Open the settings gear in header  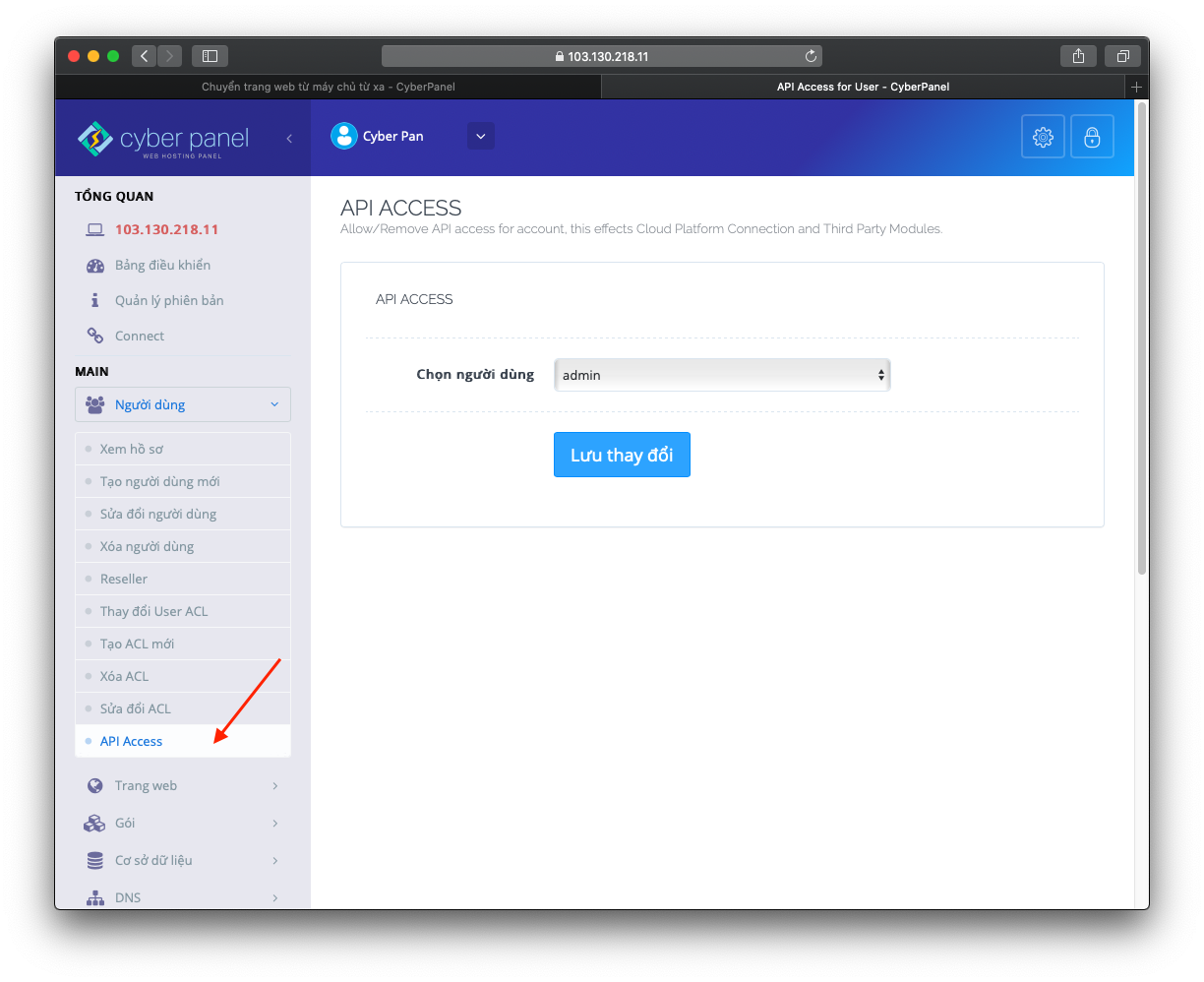(x=1044, y=137)
